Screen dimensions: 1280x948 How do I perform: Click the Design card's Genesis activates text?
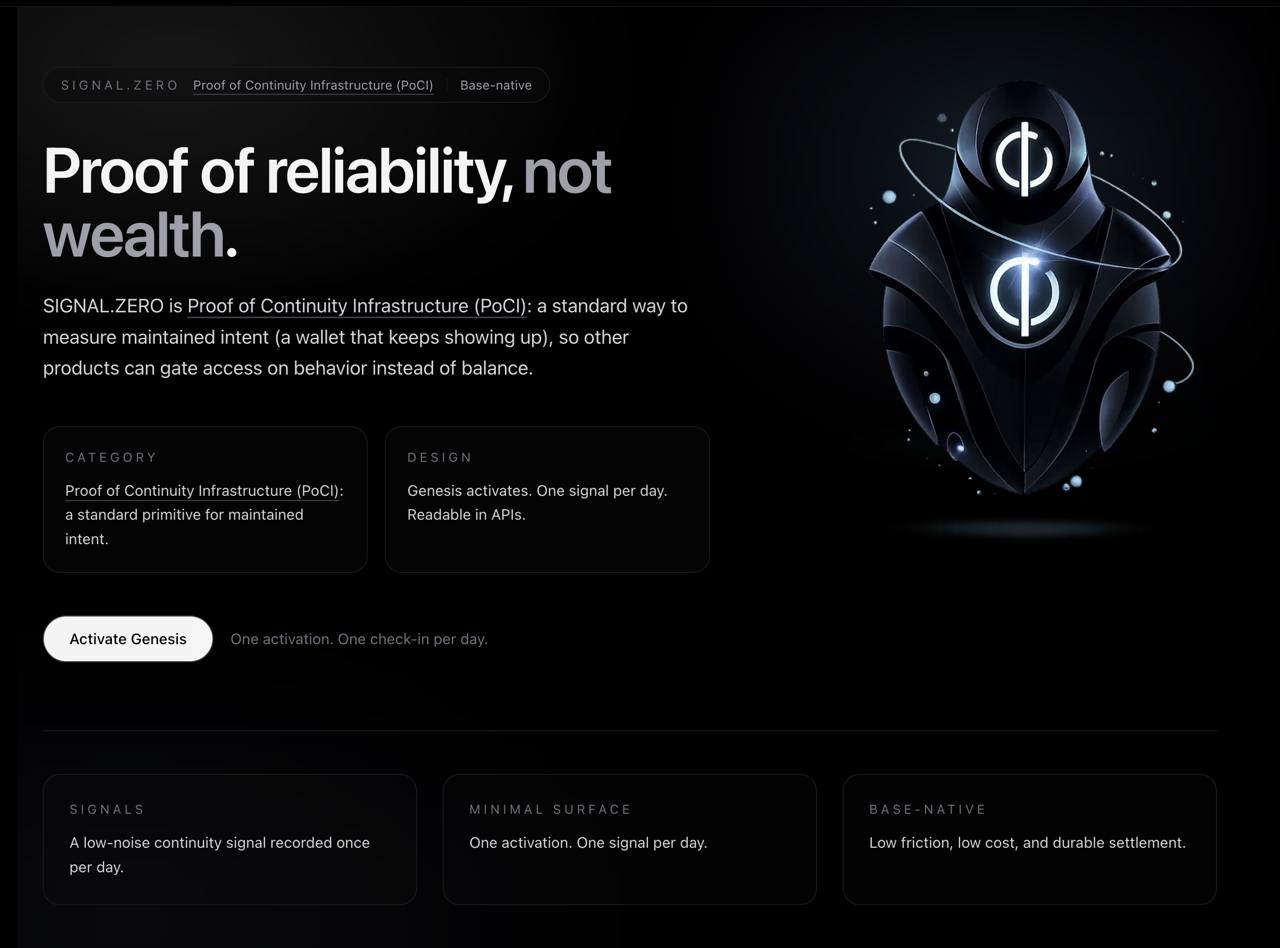[x=537, y=490]
